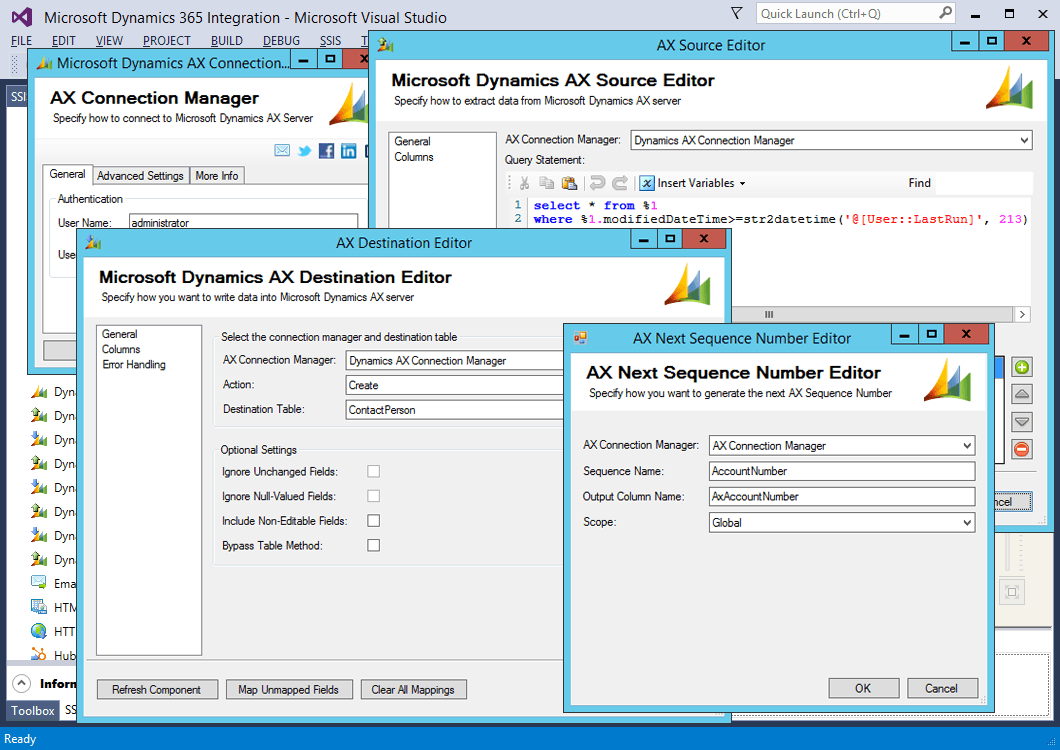Click the LinkedIn icon in AX Connection Manager

point(349,151)
